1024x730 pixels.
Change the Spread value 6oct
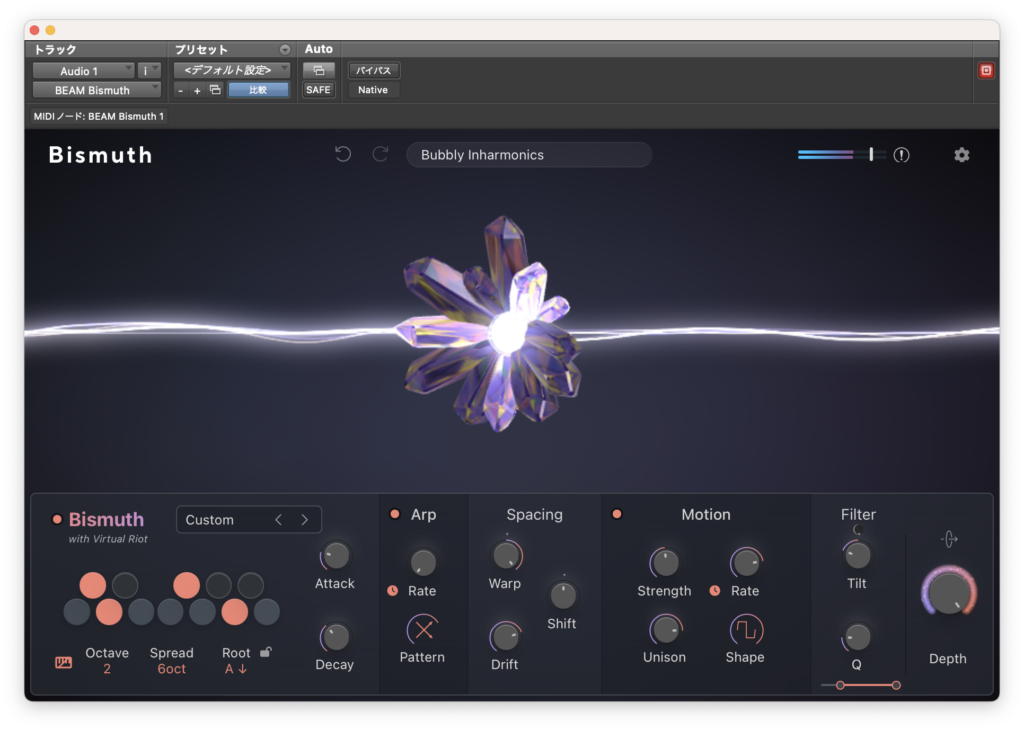click(171, 669)
